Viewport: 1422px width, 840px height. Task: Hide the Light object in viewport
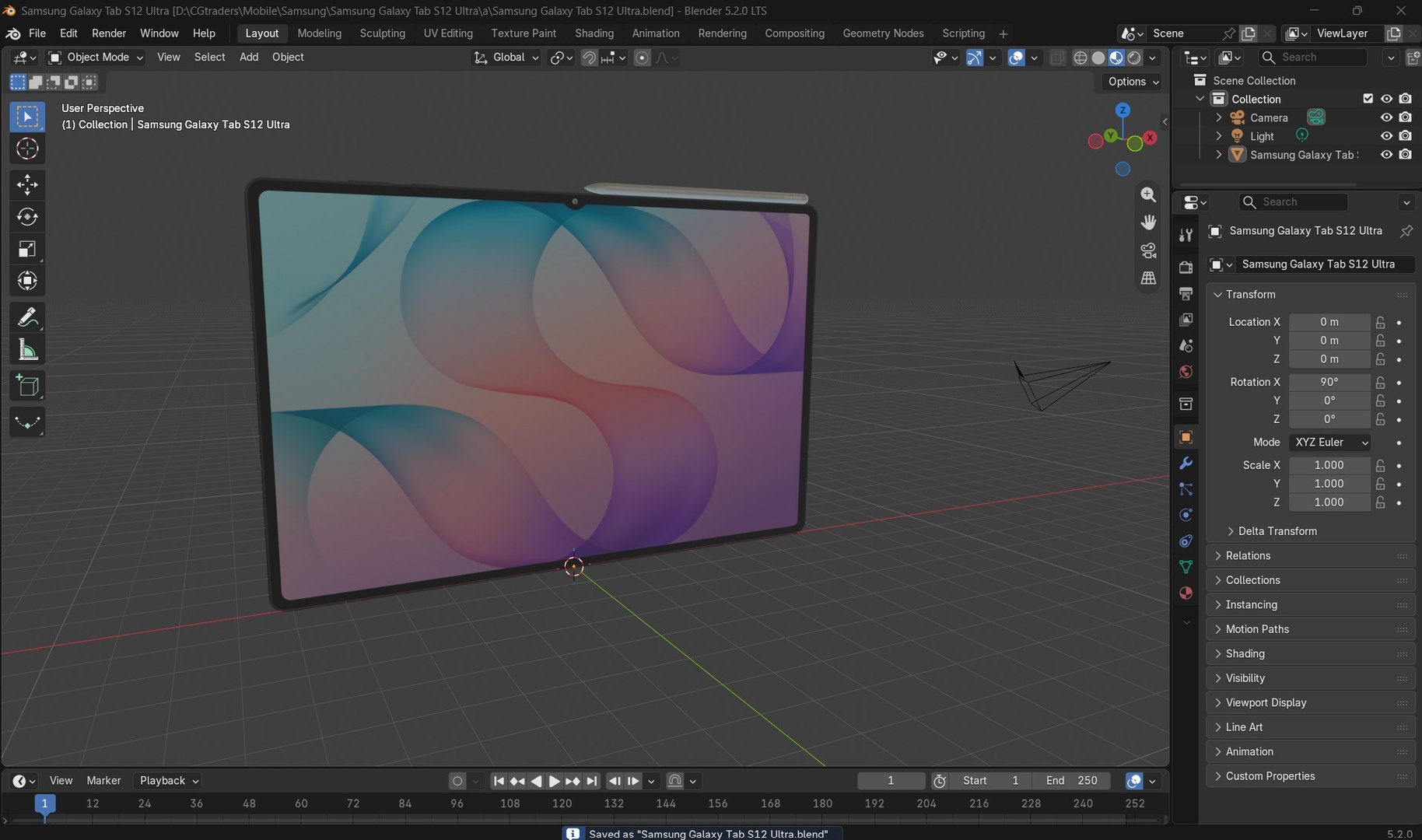pos(1386,136)
